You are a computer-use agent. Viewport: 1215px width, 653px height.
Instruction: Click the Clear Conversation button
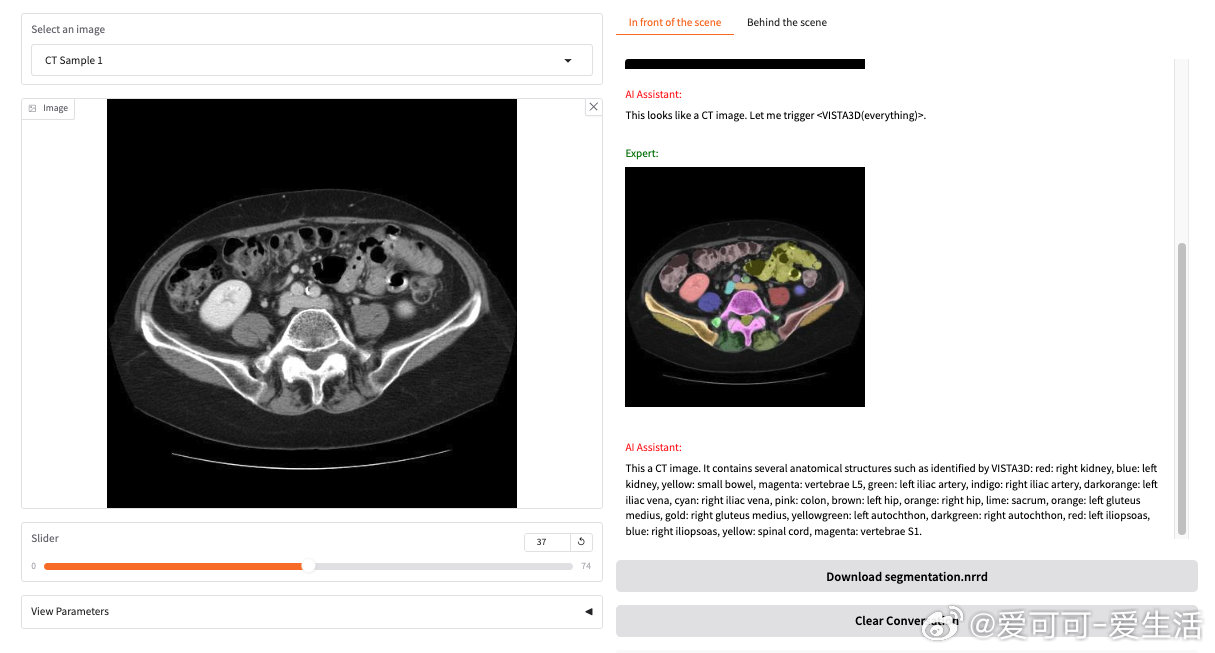(x=906, y=620)
